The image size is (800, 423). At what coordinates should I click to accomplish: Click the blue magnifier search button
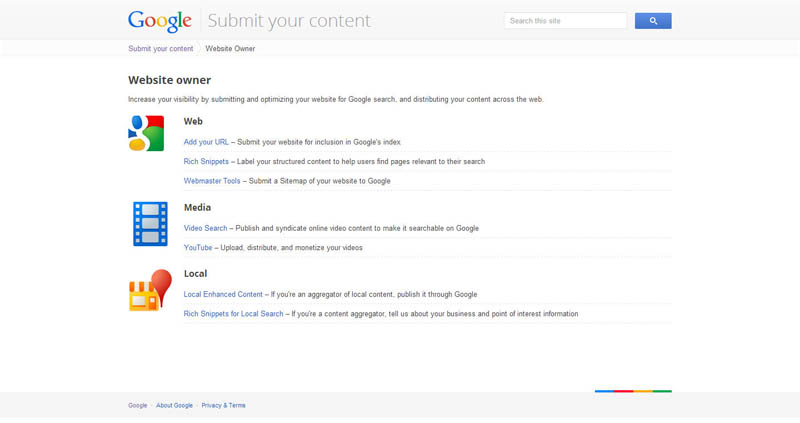(x=653, y=21)
